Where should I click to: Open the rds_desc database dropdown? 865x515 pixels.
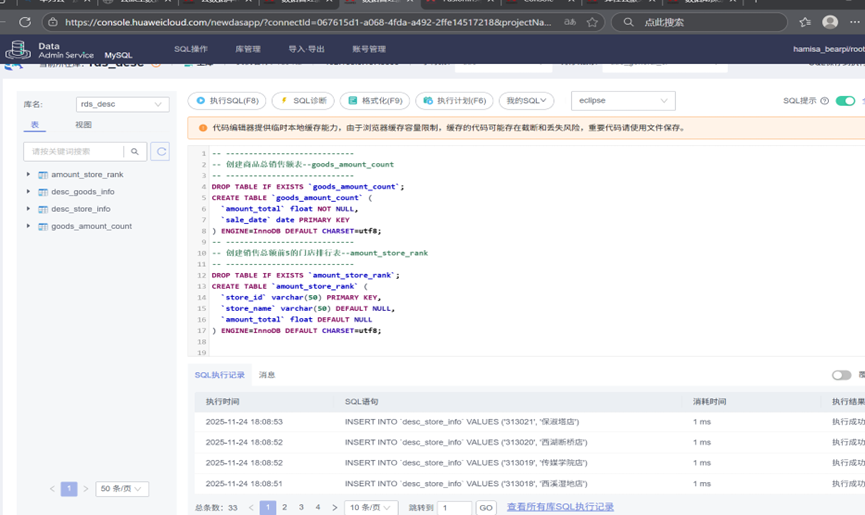[x=122, y=104]
